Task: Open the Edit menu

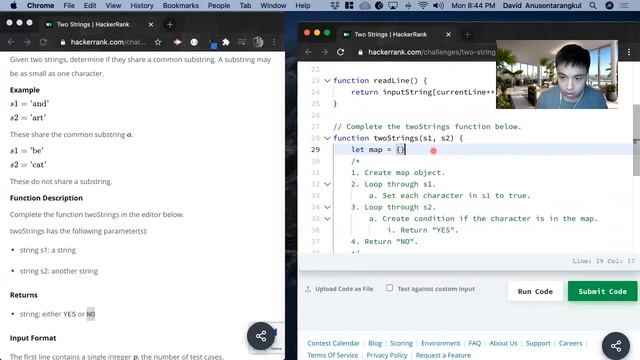Action: click(x=90, y=5)
